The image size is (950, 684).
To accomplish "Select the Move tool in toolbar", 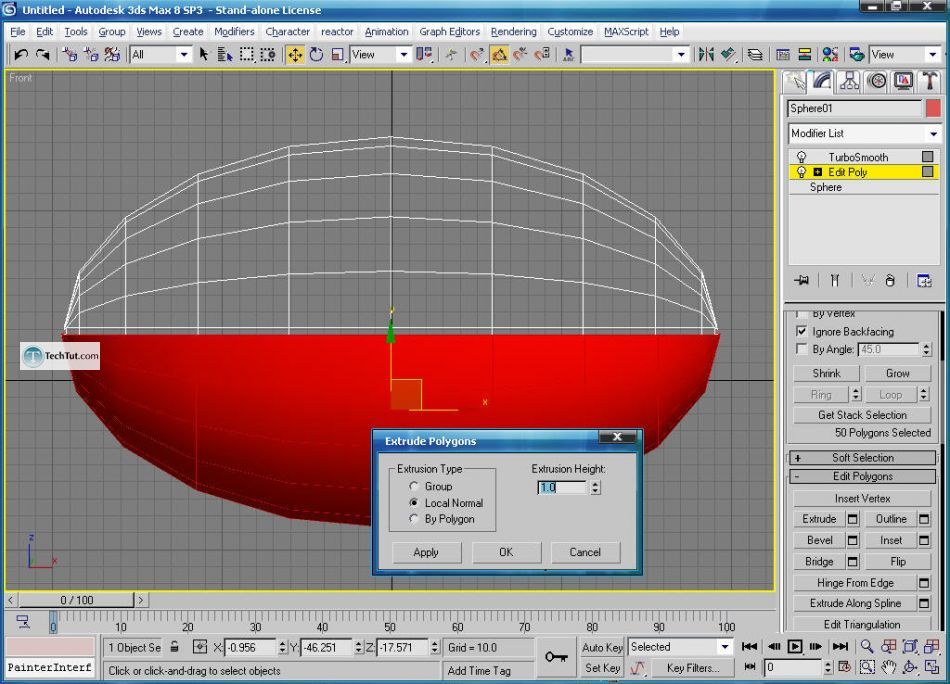I will pos(295,55).
